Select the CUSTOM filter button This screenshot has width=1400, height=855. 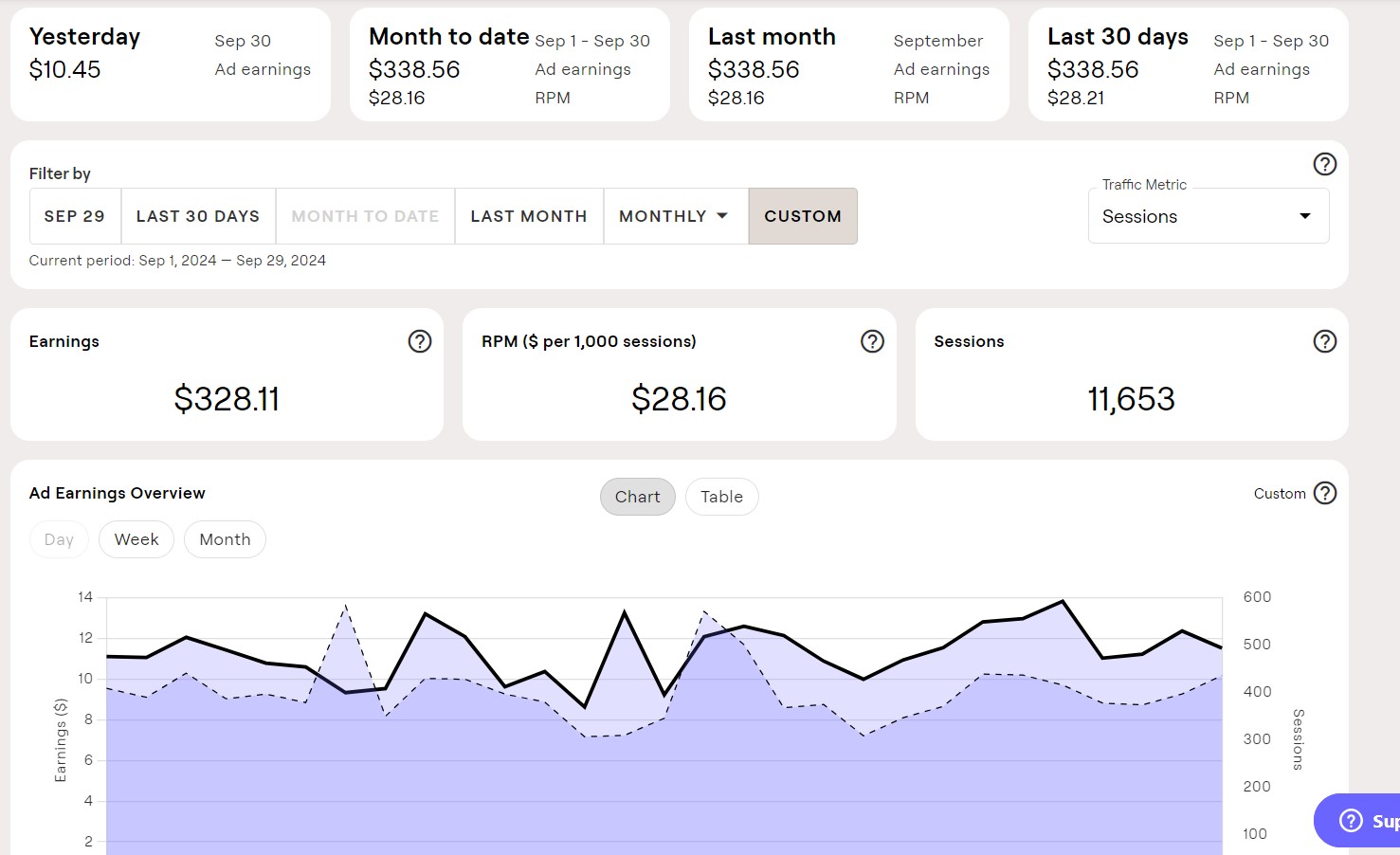point(803,216)
